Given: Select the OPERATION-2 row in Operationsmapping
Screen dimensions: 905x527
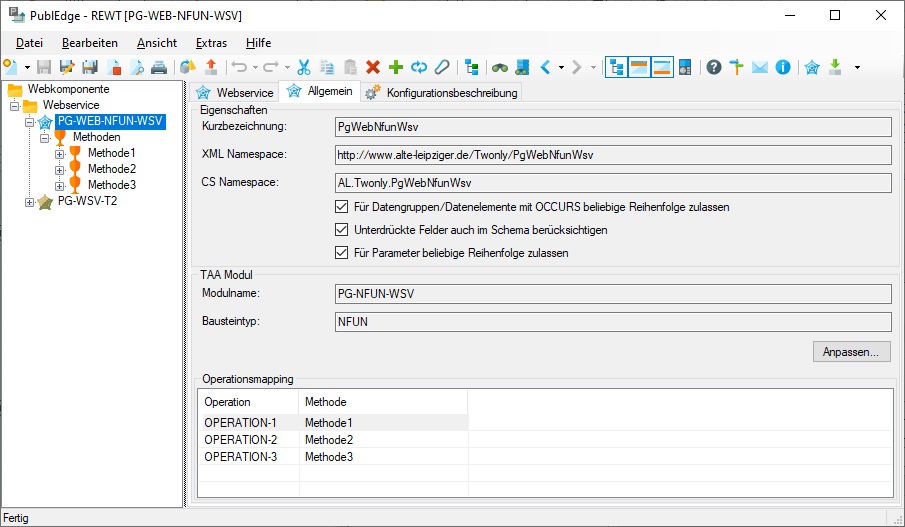Looking at the screenshot, I should [x=240, y=440].
